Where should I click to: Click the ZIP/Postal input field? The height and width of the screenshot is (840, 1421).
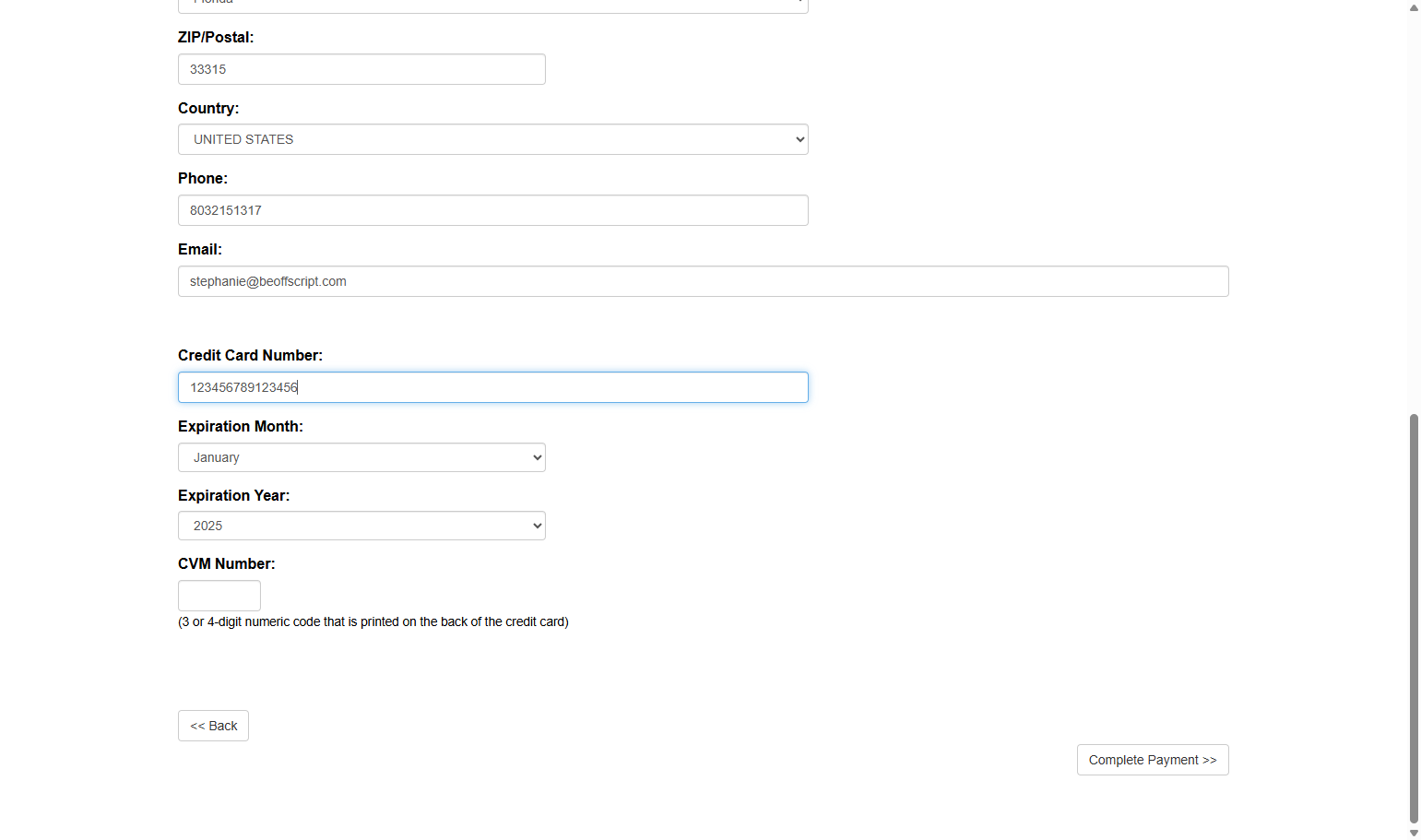tap(361, 69)
